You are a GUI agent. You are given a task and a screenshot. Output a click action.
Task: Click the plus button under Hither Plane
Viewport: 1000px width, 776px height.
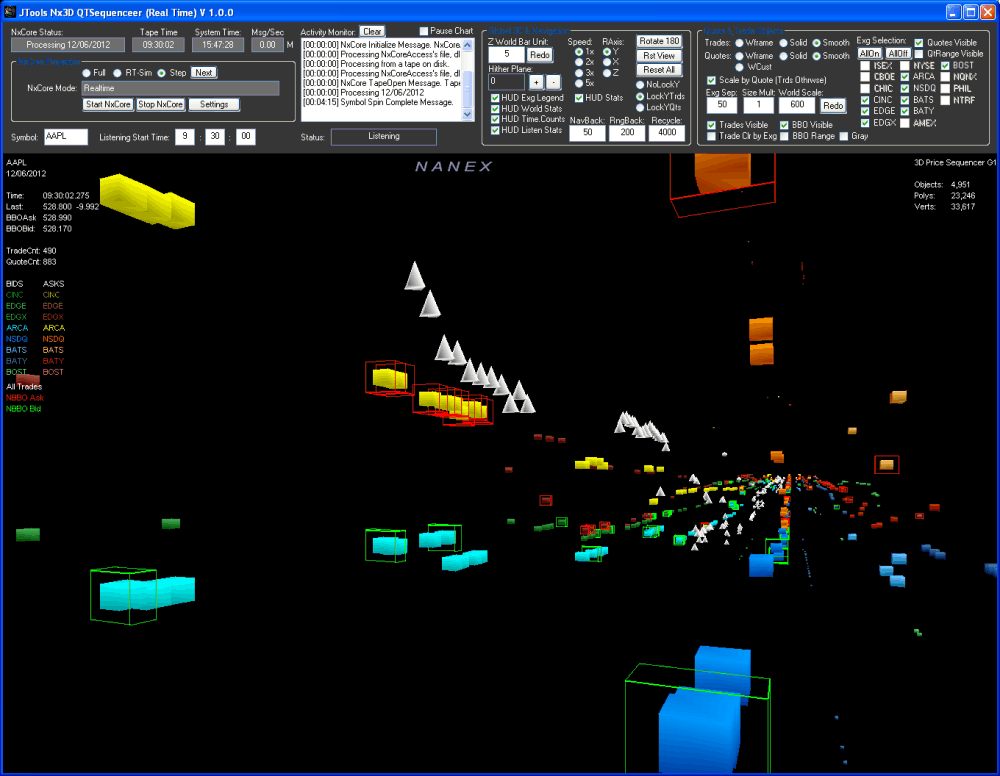click(x=536, y=82)
